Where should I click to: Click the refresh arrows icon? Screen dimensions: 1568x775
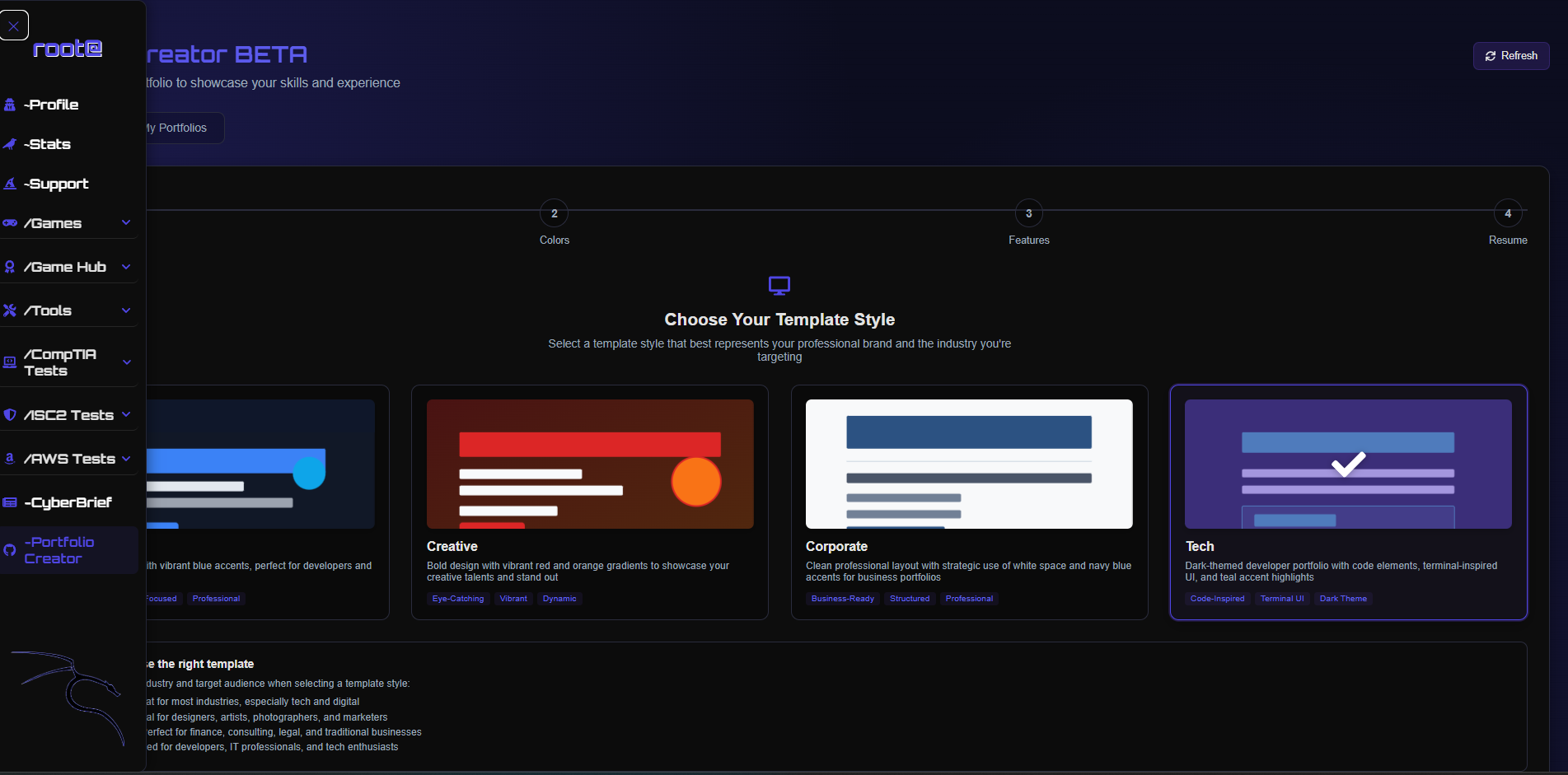point(1491,56)
